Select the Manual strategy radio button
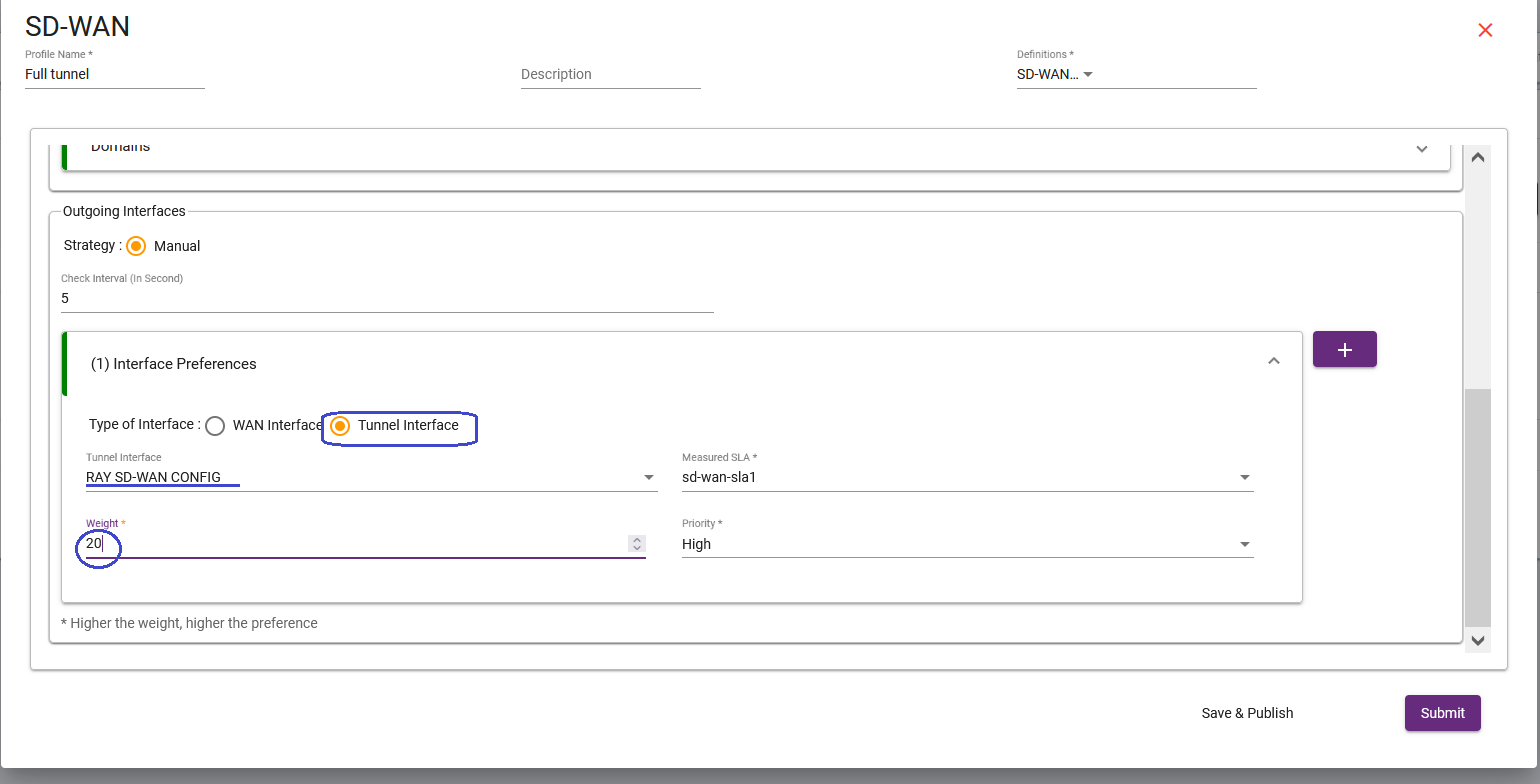This screenshot has height=784, width=1540. [136, 246]
